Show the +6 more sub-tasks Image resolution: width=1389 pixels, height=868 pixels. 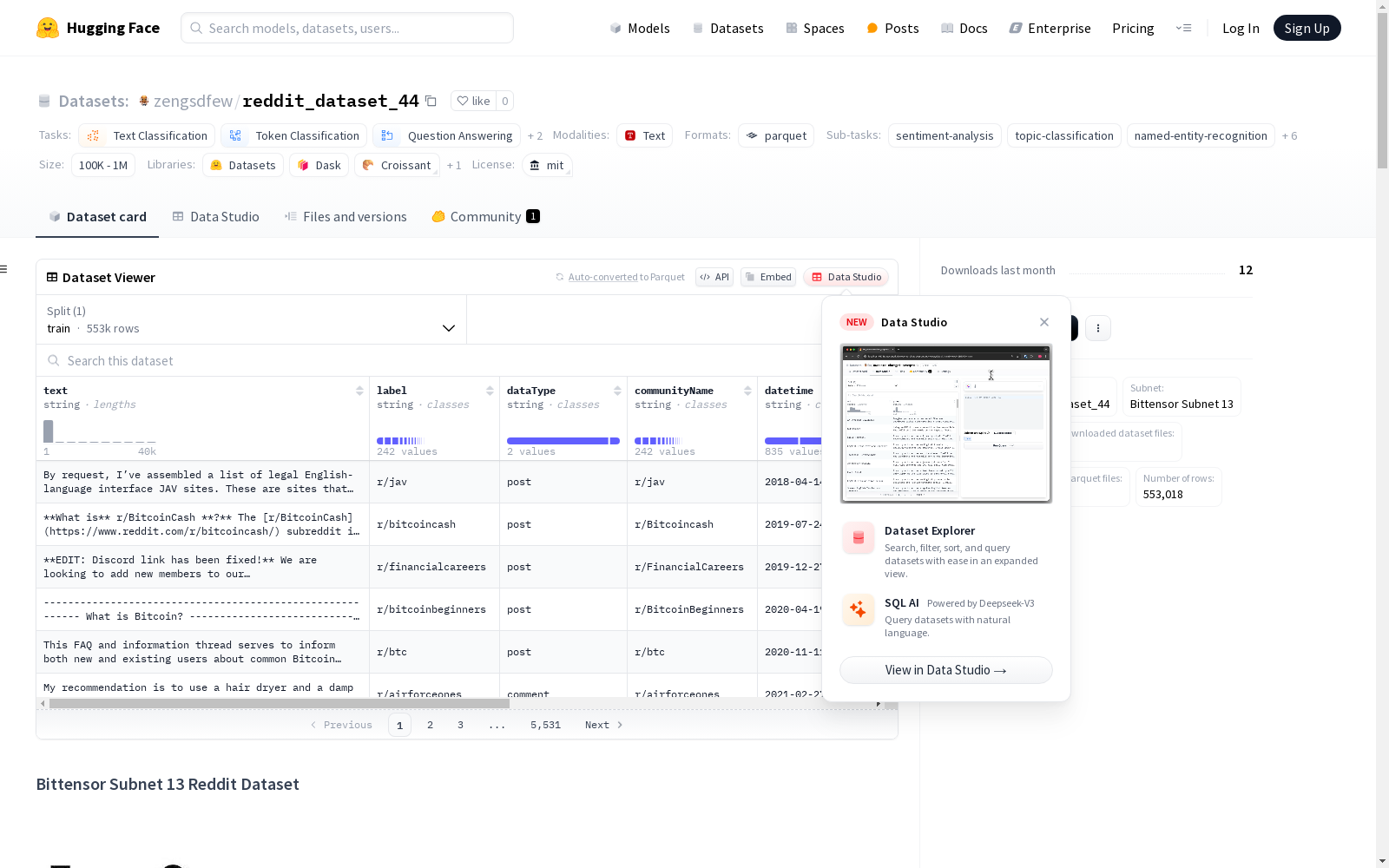pyautogui.click(x=1290, y=135)
